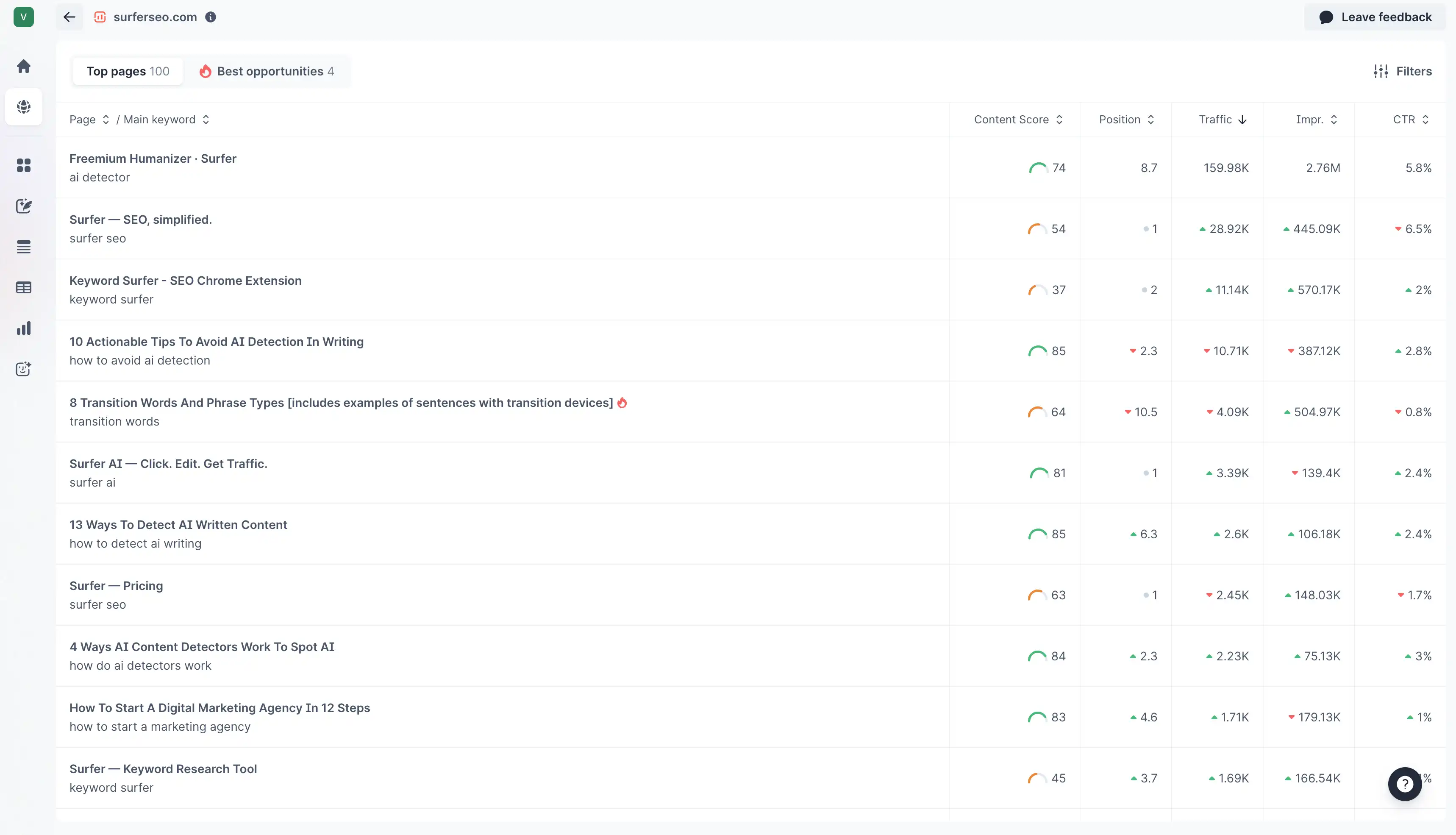The width and height of the screenshot is (1456, 835).
Task: Click the Traffic descending sort arrow
Action: [1242, 119]
